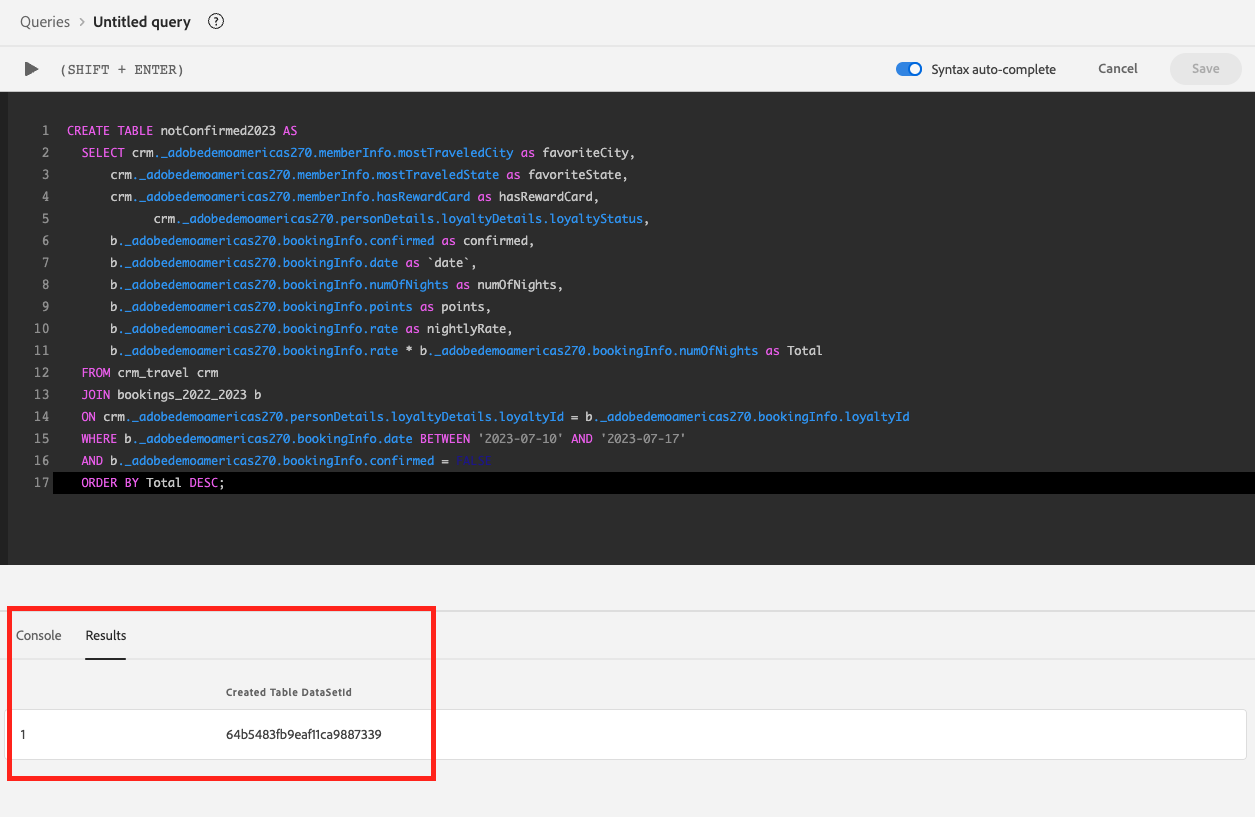Click the Untitled query title

point(142,21)
